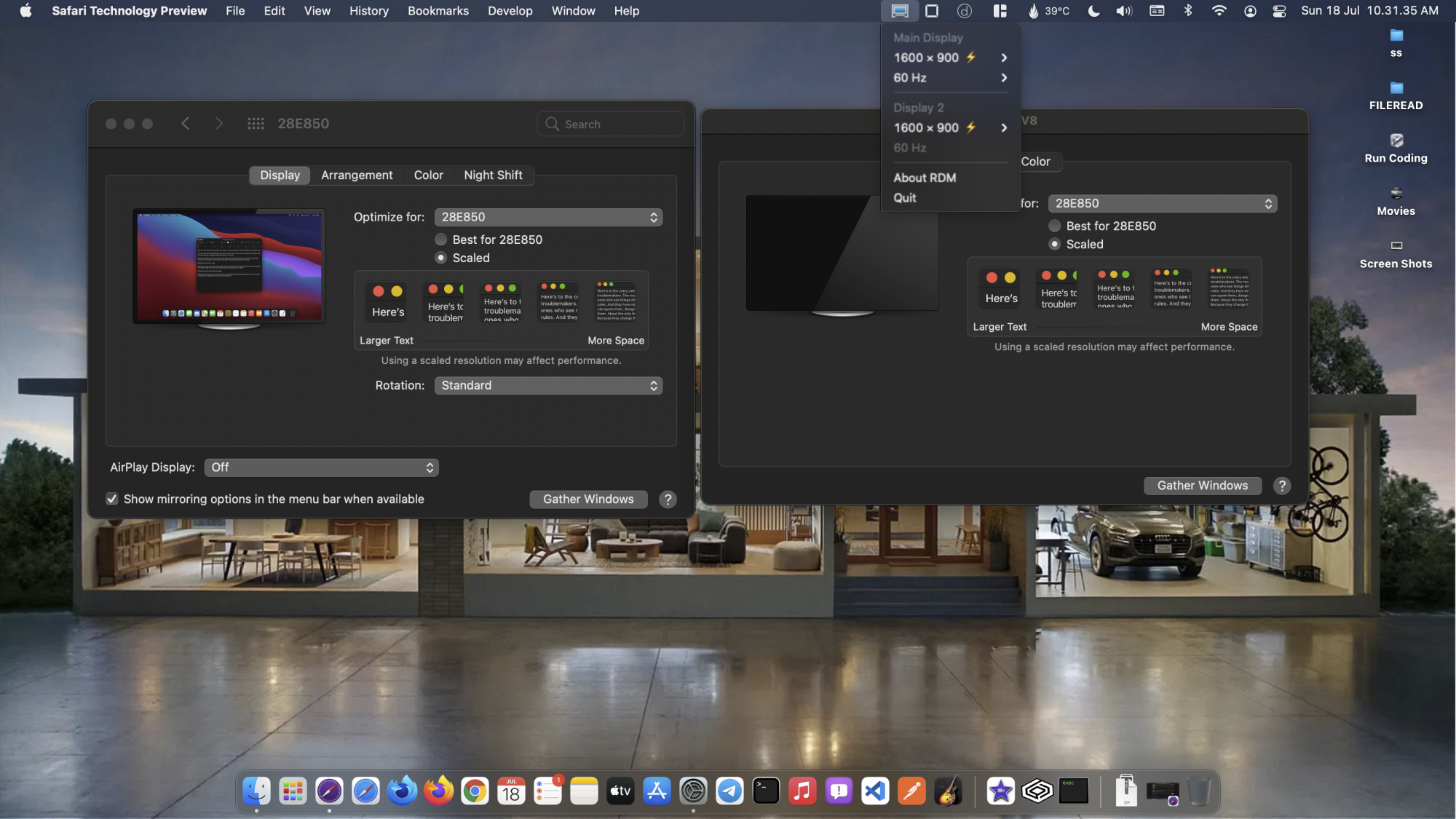Click the Bluetooth icon in menu bar
1456x819 pixels.
coord(1188,11)
